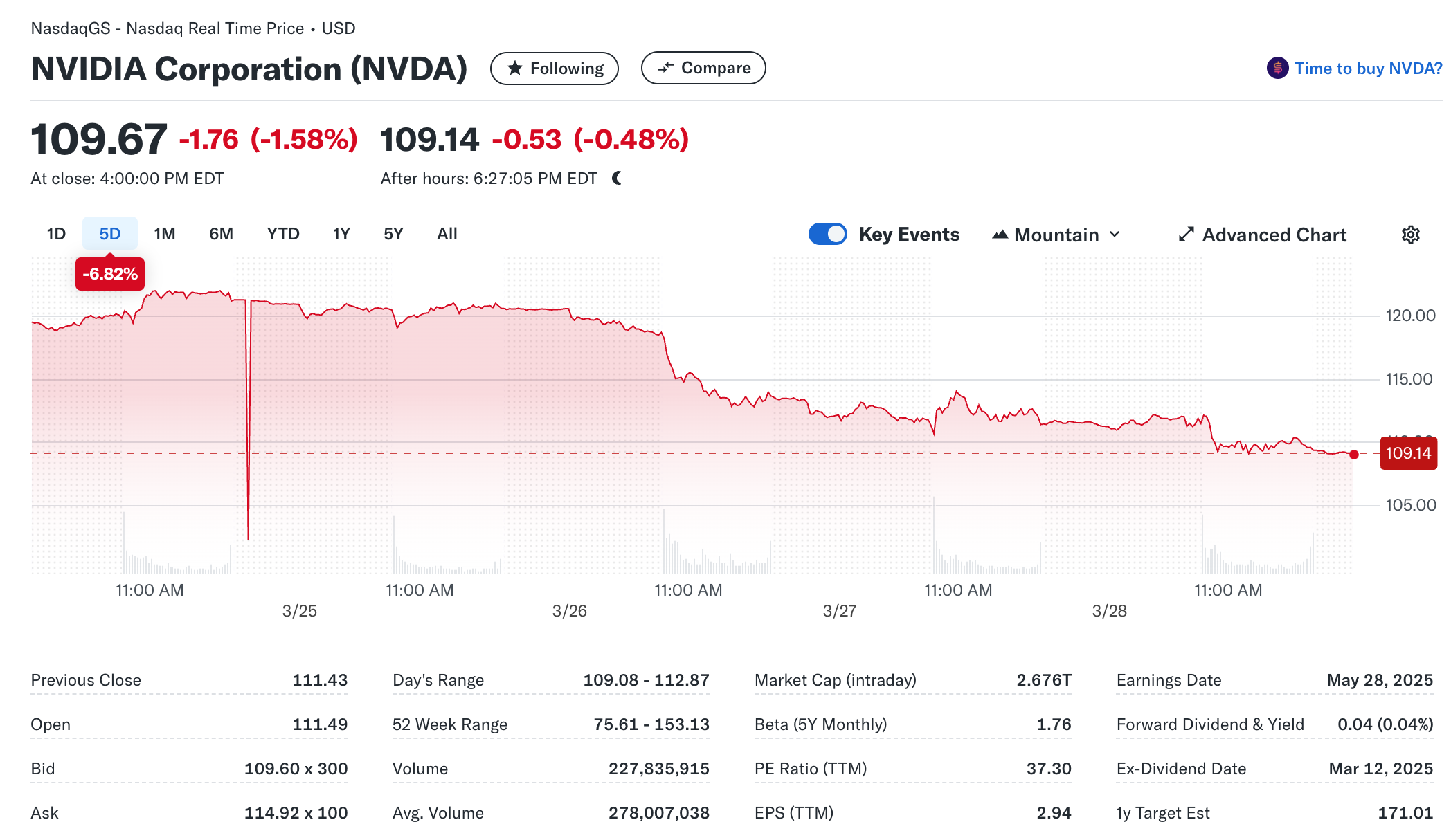Click the purple dollar icon beside NVDA prompt
1451x840 pixels.
point(1277,68)
